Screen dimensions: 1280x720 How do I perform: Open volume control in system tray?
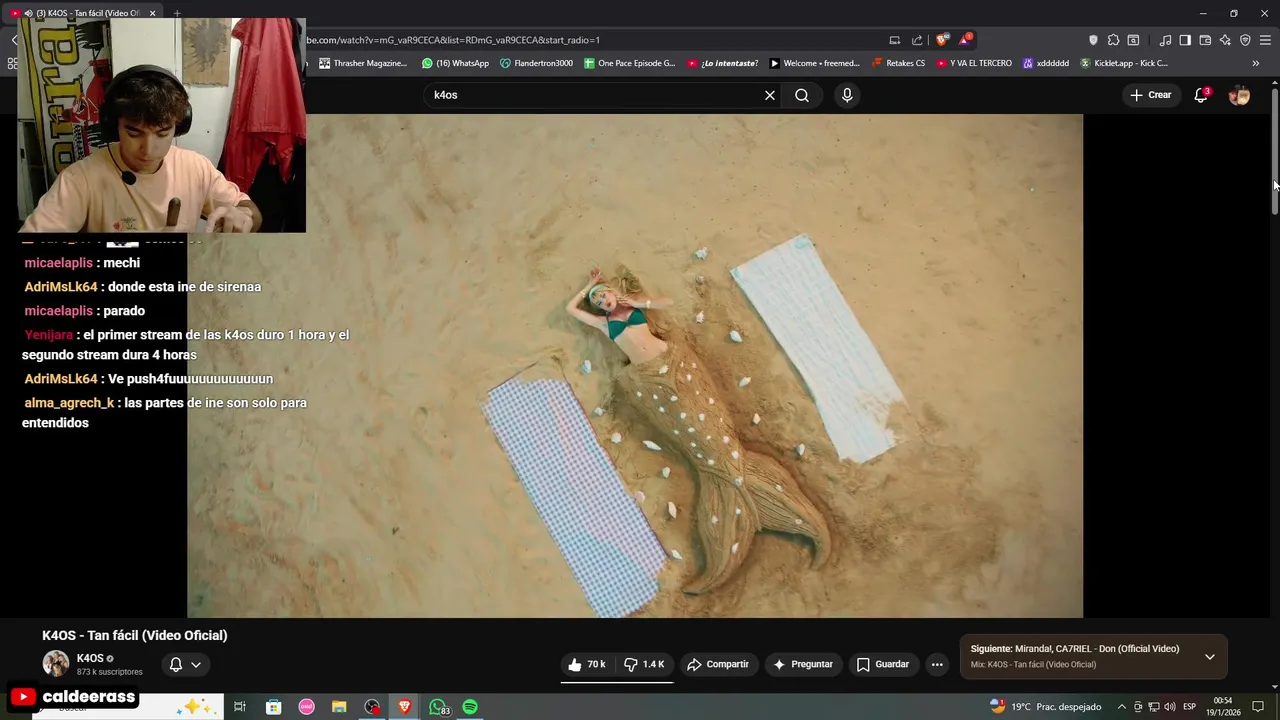(x=1170, y=707)
